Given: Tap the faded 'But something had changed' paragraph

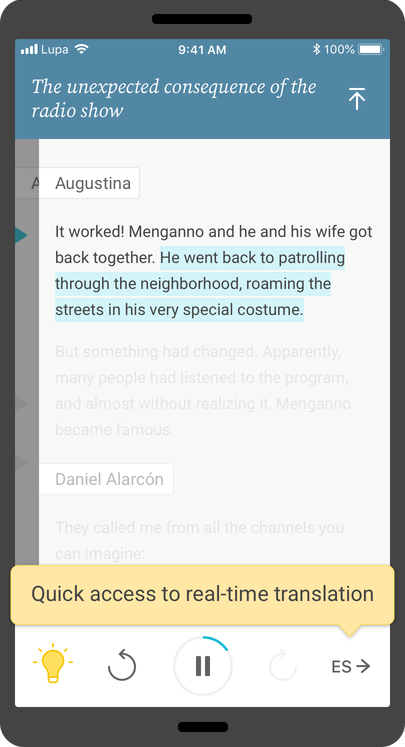Looking at the screenshot, I should point(203,390).
